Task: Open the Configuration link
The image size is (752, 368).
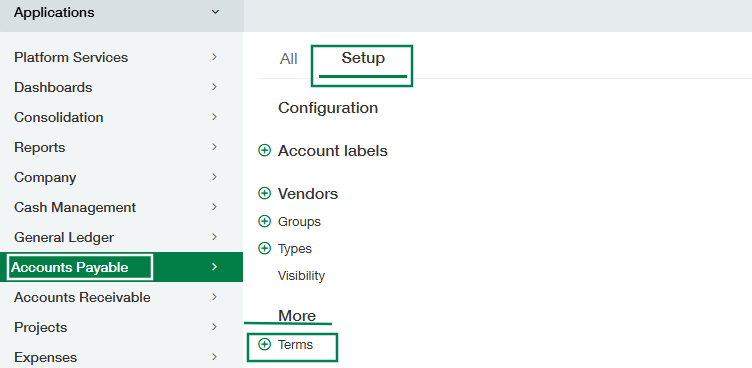Action: tap(328, 107)
